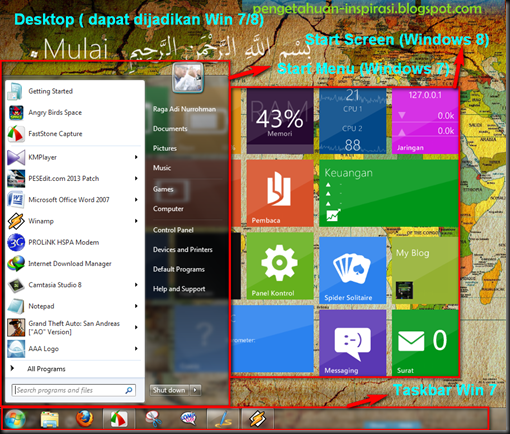Open Games from Start Menu
Viewport: 510px width, 434px height.
pyautogui.click(x=163, y=189)
